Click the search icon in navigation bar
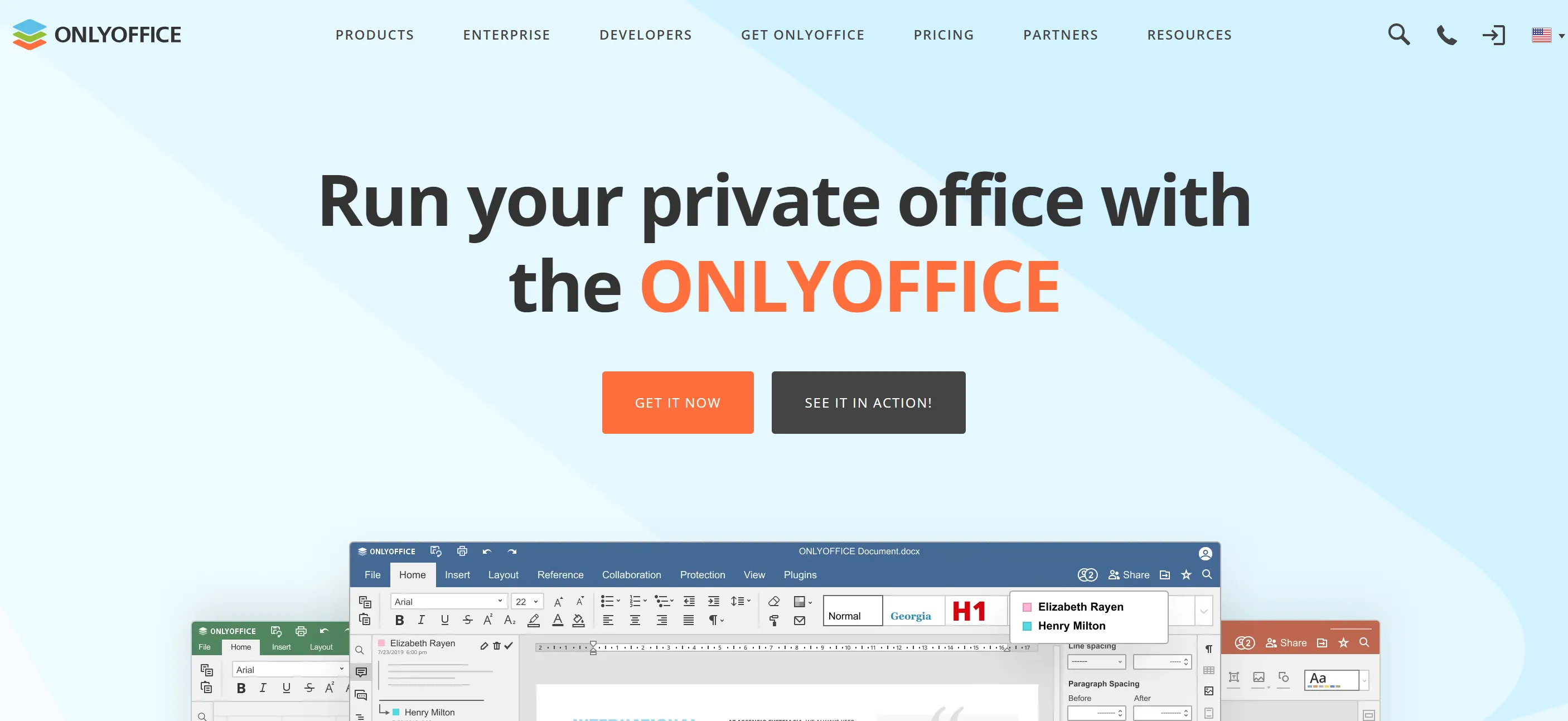The width and height of the screenshot is (1568, 721). (1399, 35)
